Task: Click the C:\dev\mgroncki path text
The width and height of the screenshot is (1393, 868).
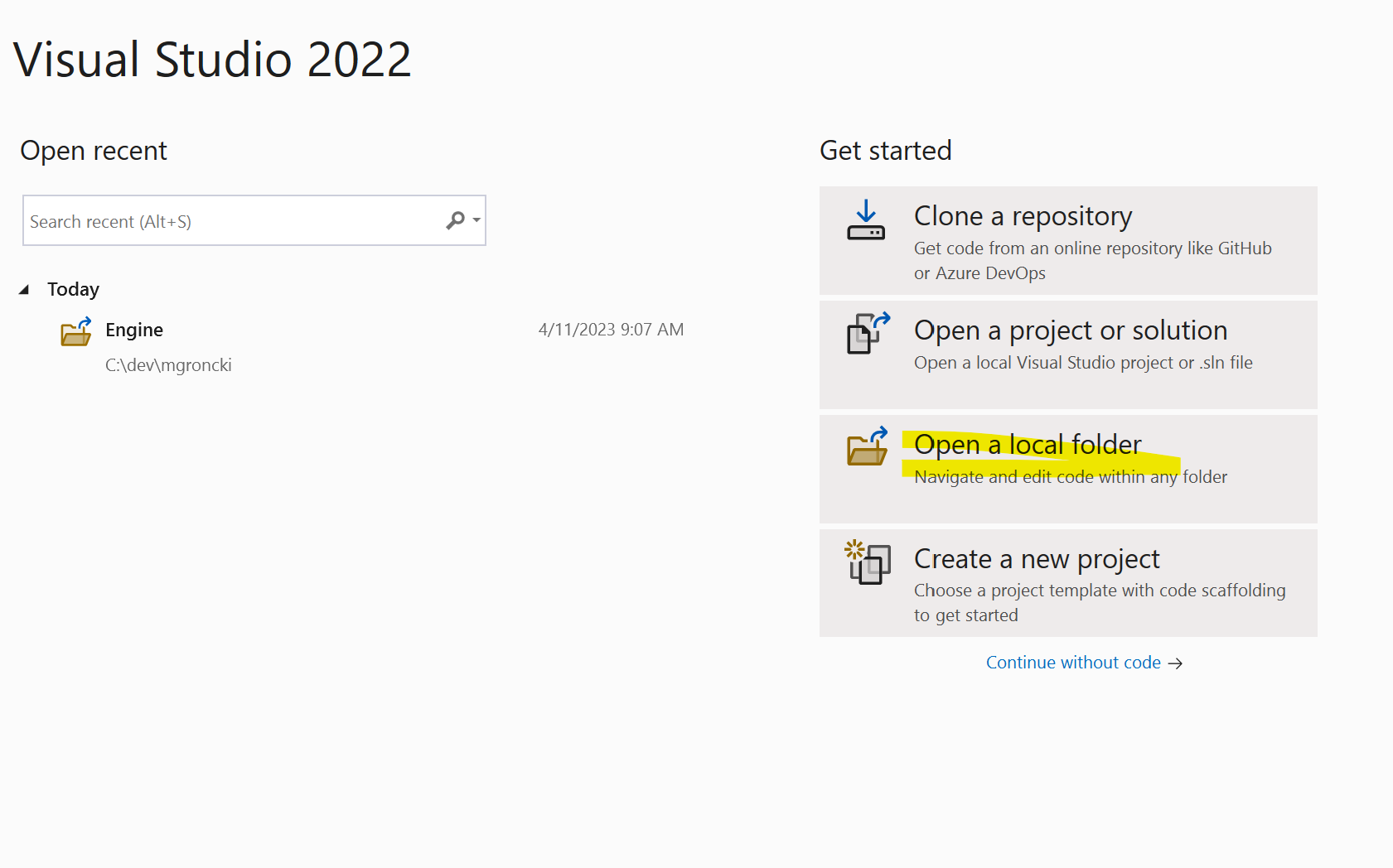Action: coord(167,364)
